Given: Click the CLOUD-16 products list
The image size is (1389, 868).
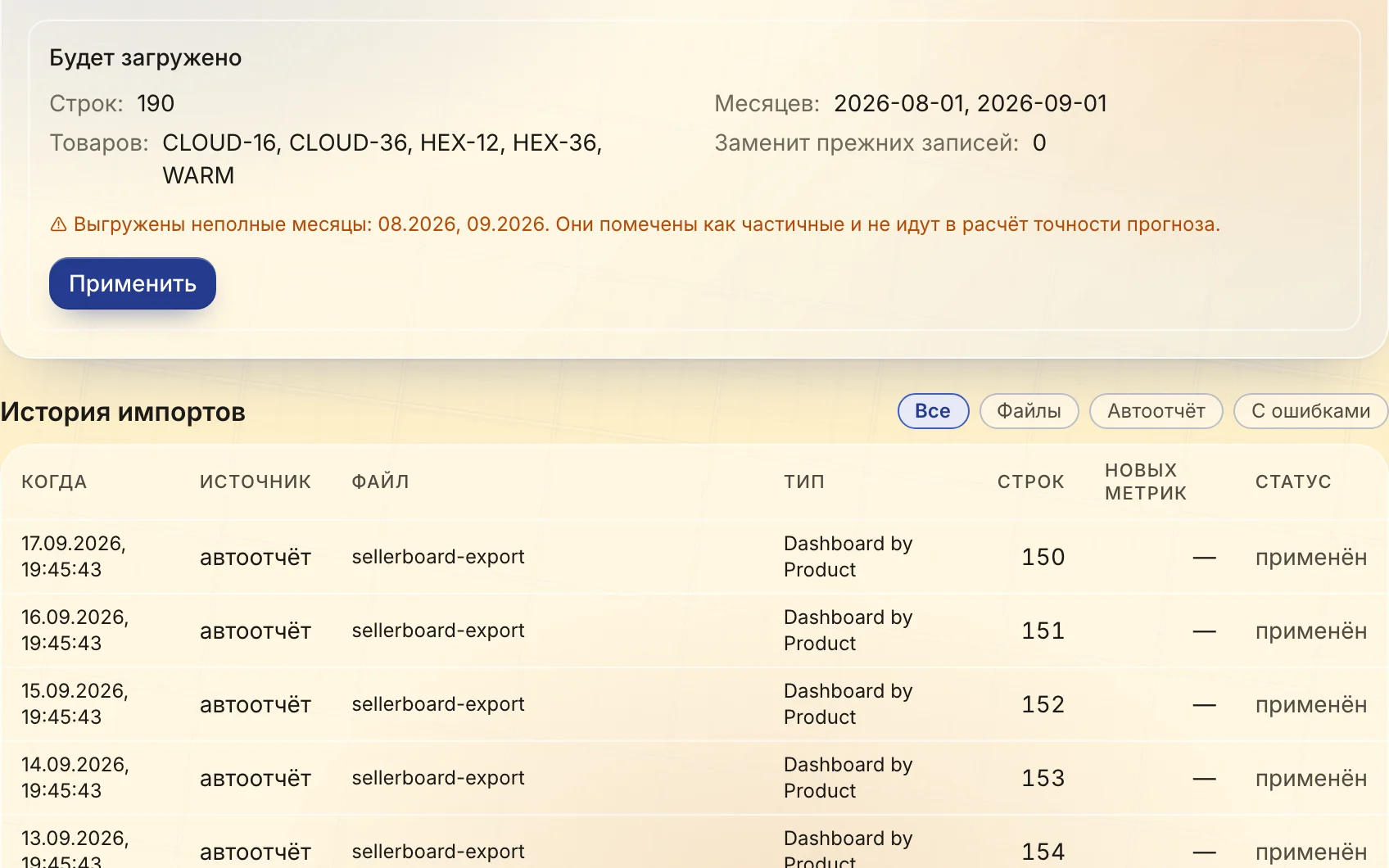Looking at the screenshot, I should point(382,159).
